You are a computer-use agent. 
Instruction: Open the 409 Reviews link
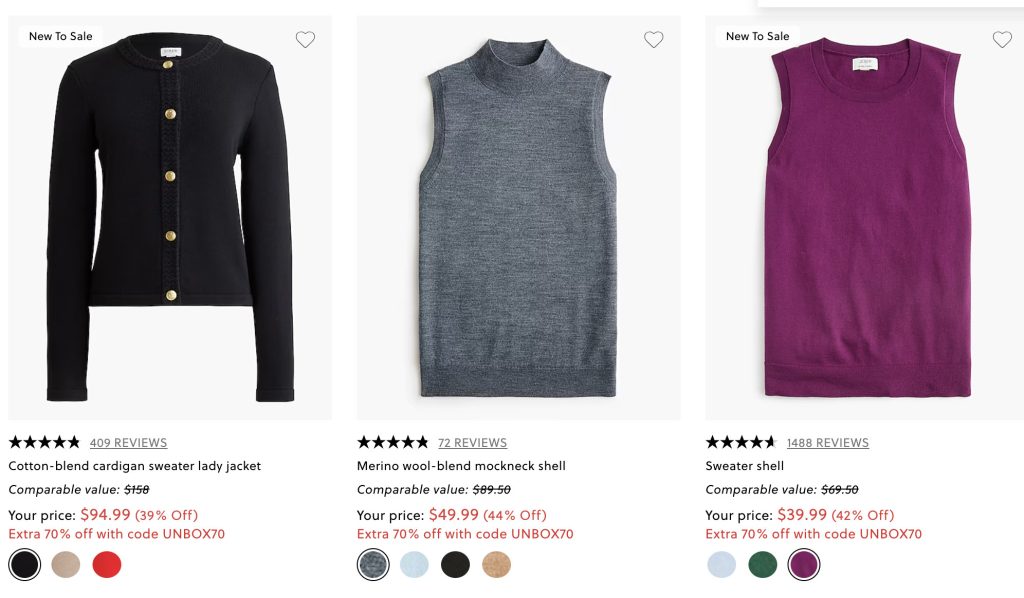click(x=128, y=443)
